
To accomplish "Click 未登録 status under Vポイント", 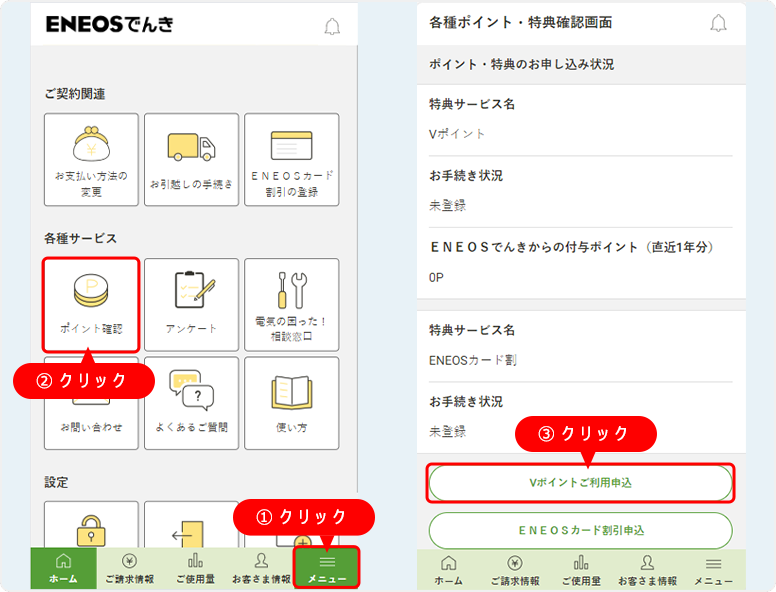I will click(x=447, y=205).
